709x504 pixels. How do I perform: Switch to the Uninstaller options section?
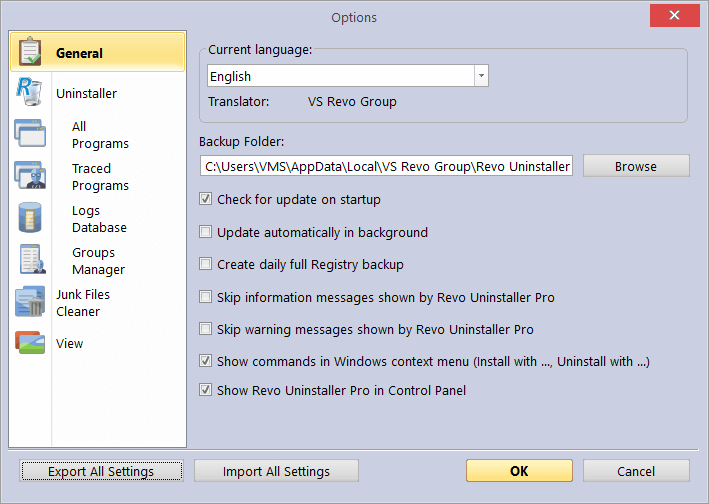coord(86,94)
